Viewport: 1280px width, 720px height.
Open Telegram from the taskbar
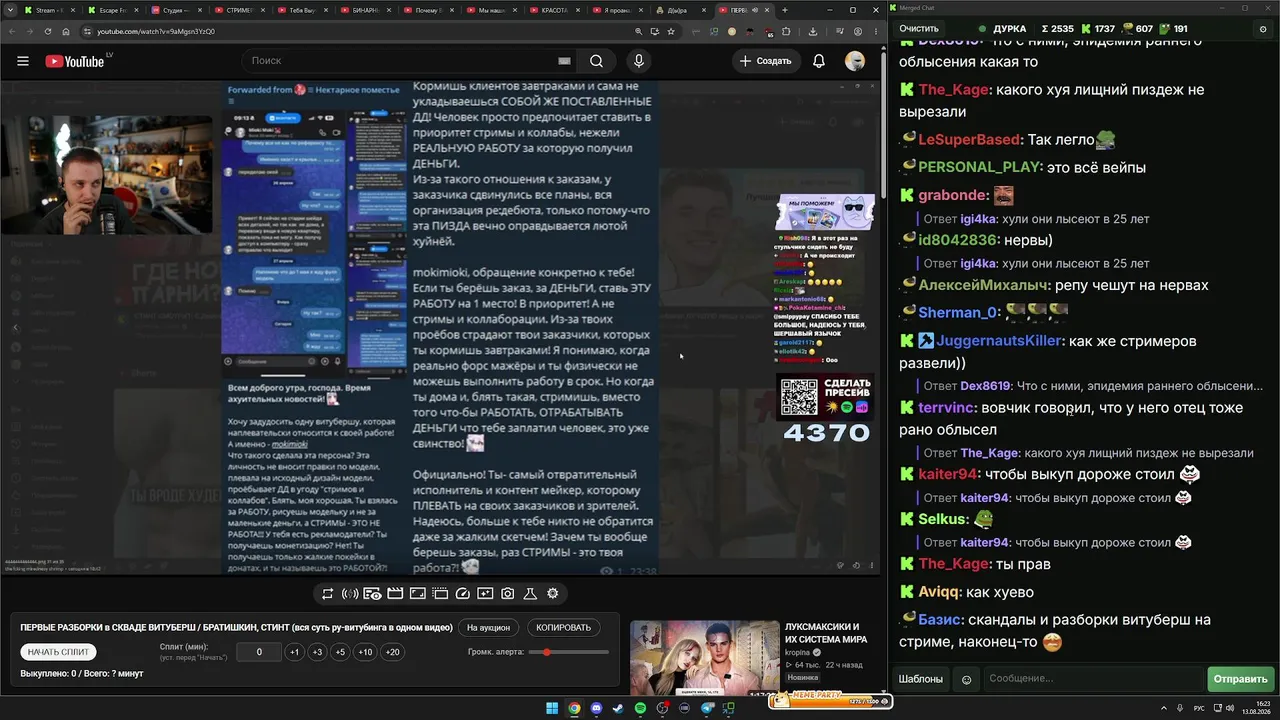(706, 709)
